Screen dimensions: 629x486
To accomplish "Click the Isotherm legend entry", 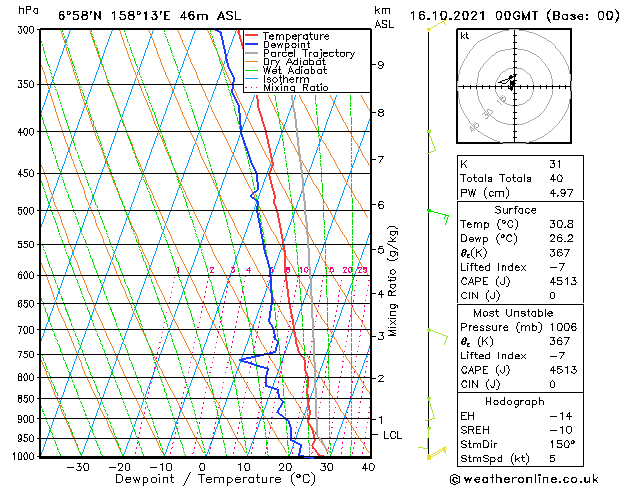I will [277, 79].
